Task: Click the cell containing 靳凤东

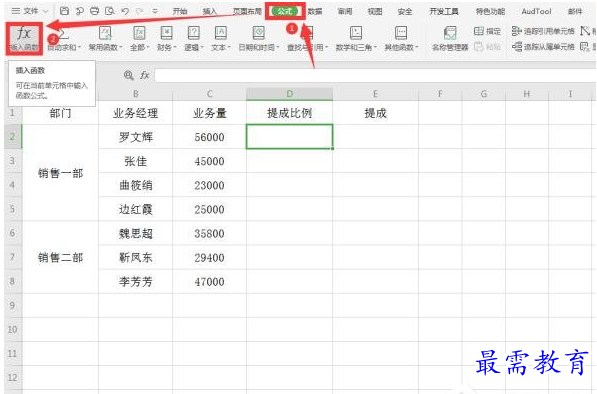Action: (x=136, y=257)
